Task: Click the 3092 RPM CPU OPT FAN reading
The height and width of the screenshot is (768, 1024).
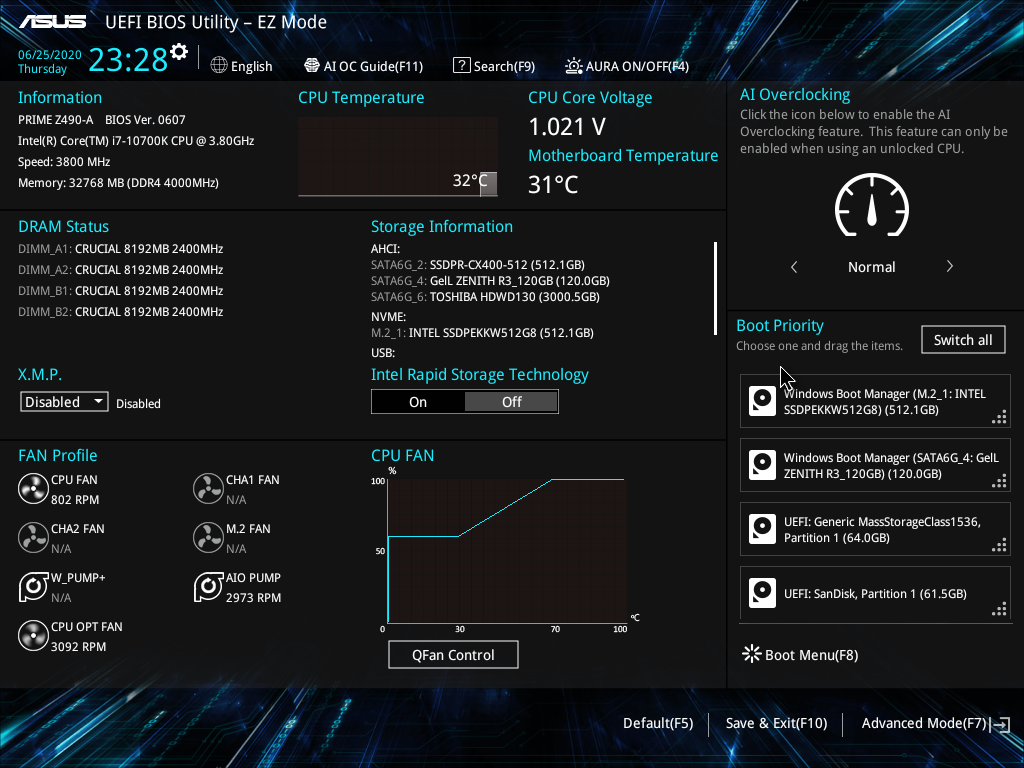Action: point(78,647)
